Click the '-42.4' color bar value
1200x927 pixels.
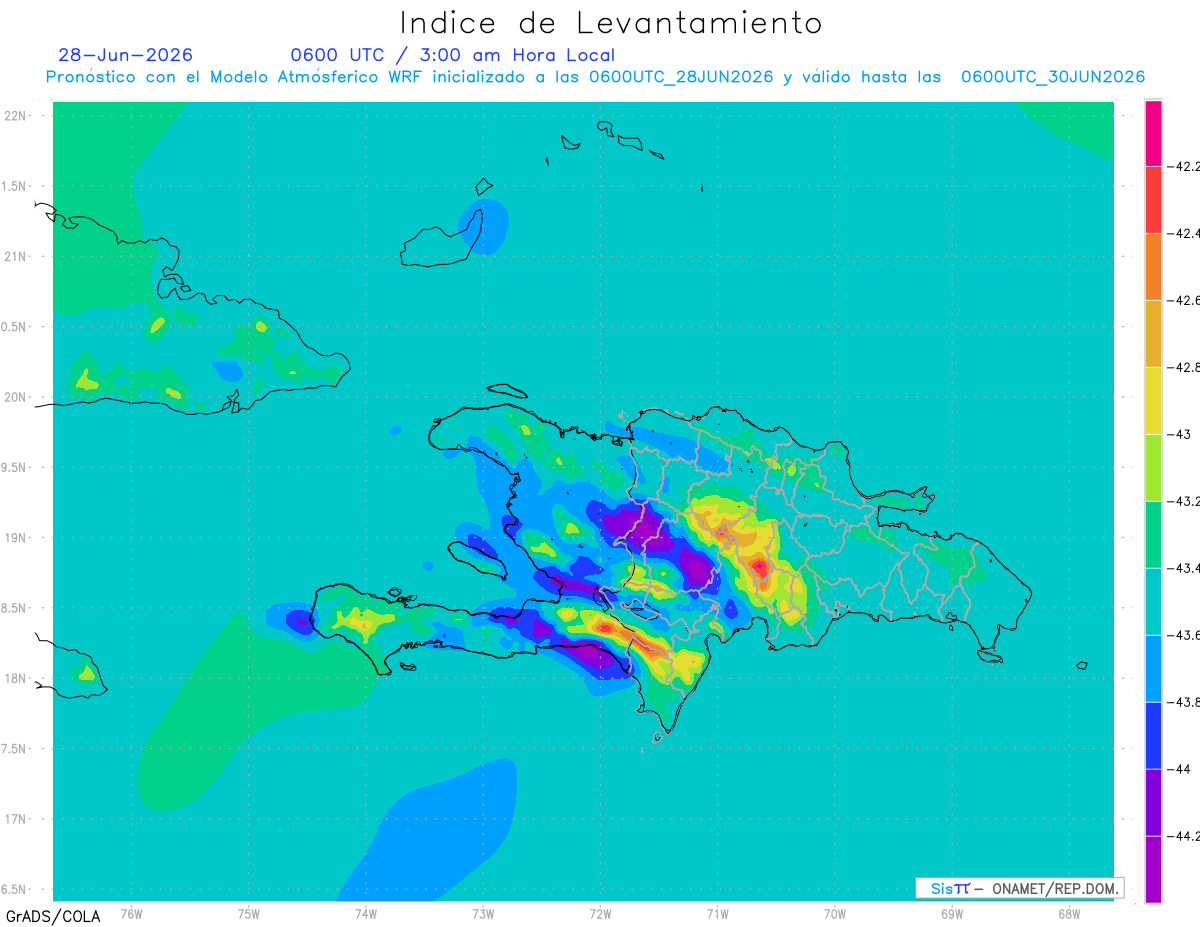pyautogui.click(x=1183, y=233)
